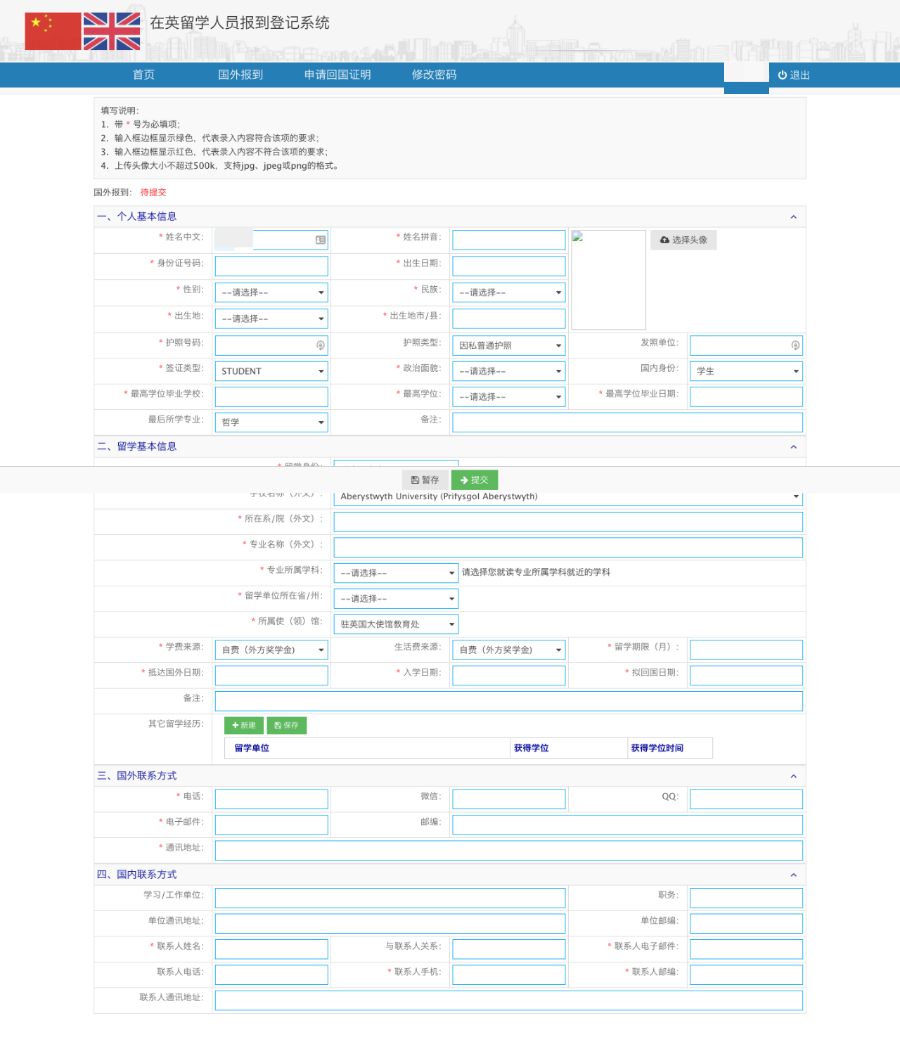Click the 电子邮件 input field
Screen dimensions: 900x1044
(x=272, y=825)
